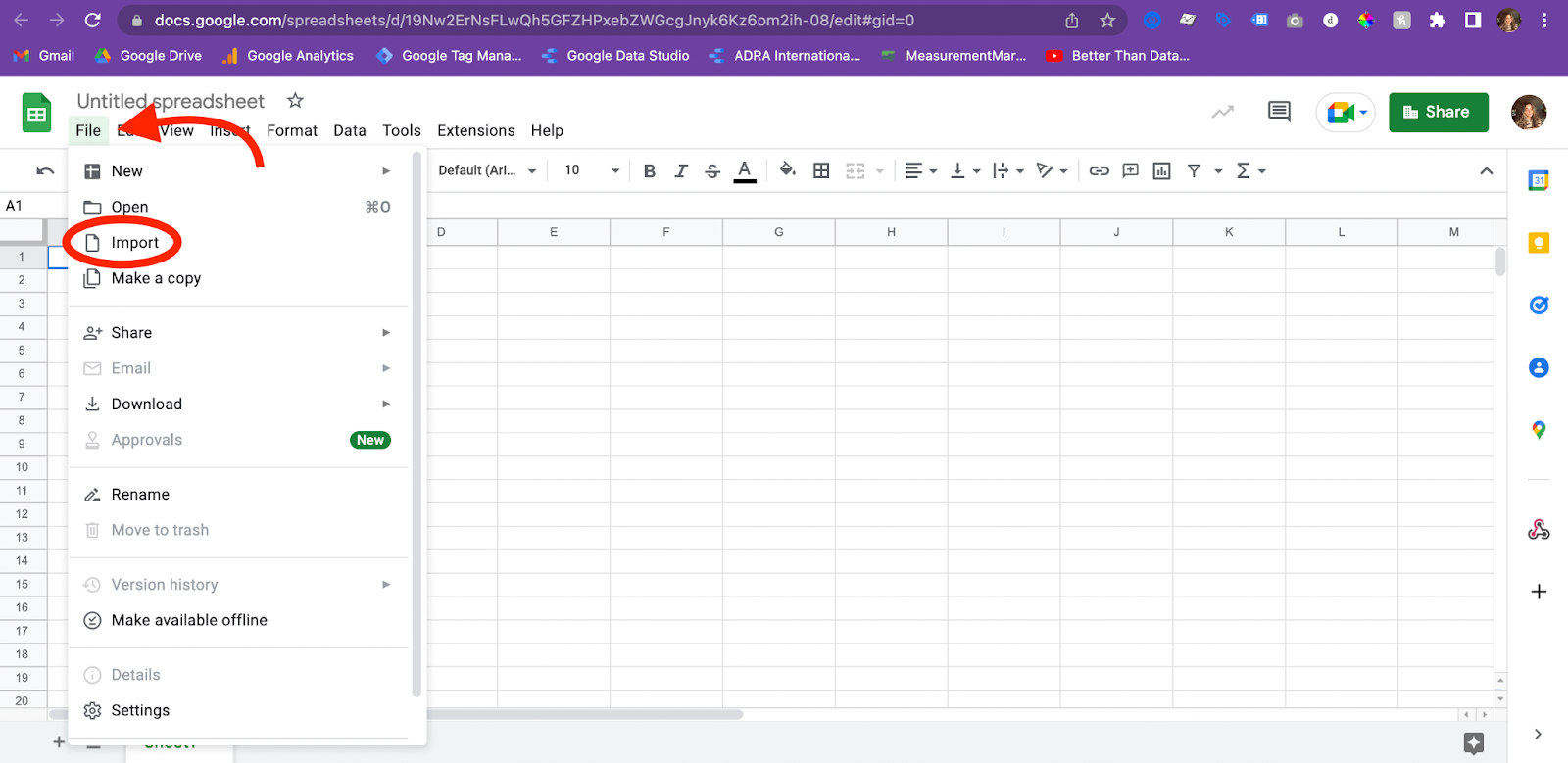The image size is (1568, 763).
Task: Hide the side panel with the chevron
Action: (x=1538, y=734)
